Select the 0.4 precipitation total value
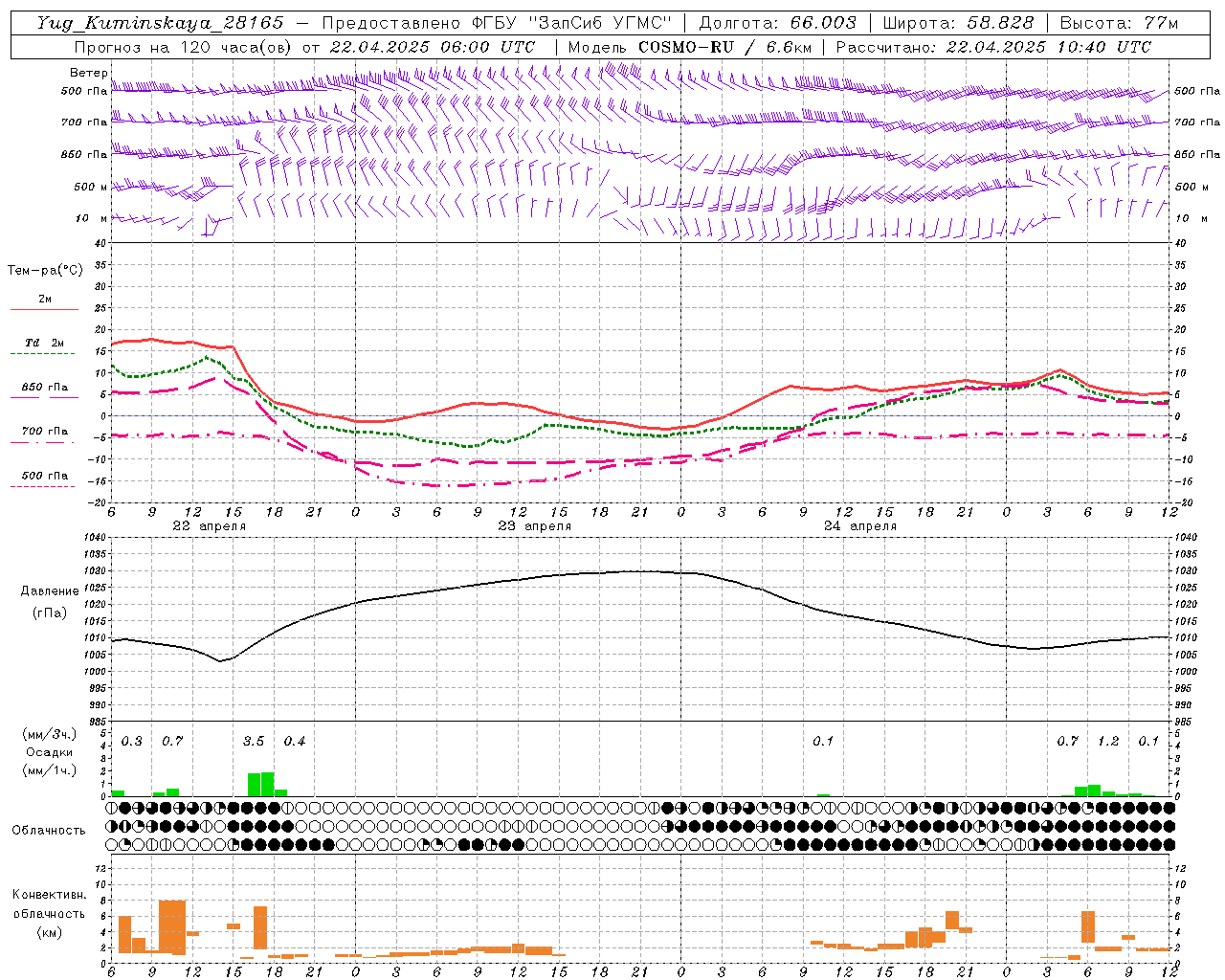Viewport: 1225px width, 980px height. 294,742
